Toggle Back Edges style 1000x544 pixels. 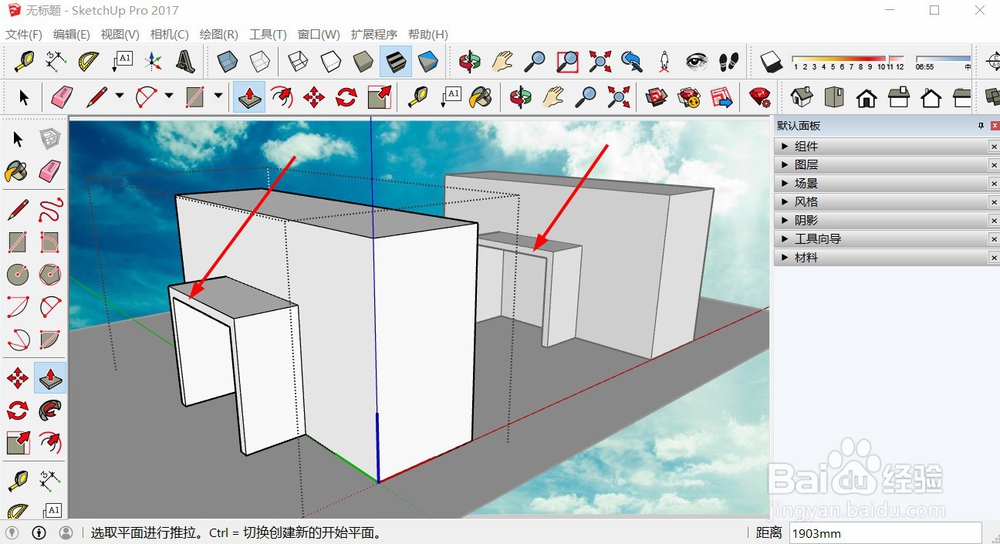pyautogui.click(x=260, y=61)
